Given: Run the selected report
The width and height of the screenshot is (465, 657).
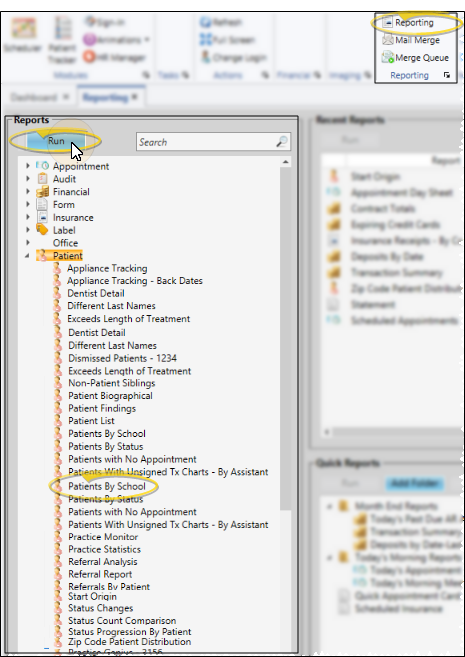Looking at the screenshot, I should (x=56, y=141).
